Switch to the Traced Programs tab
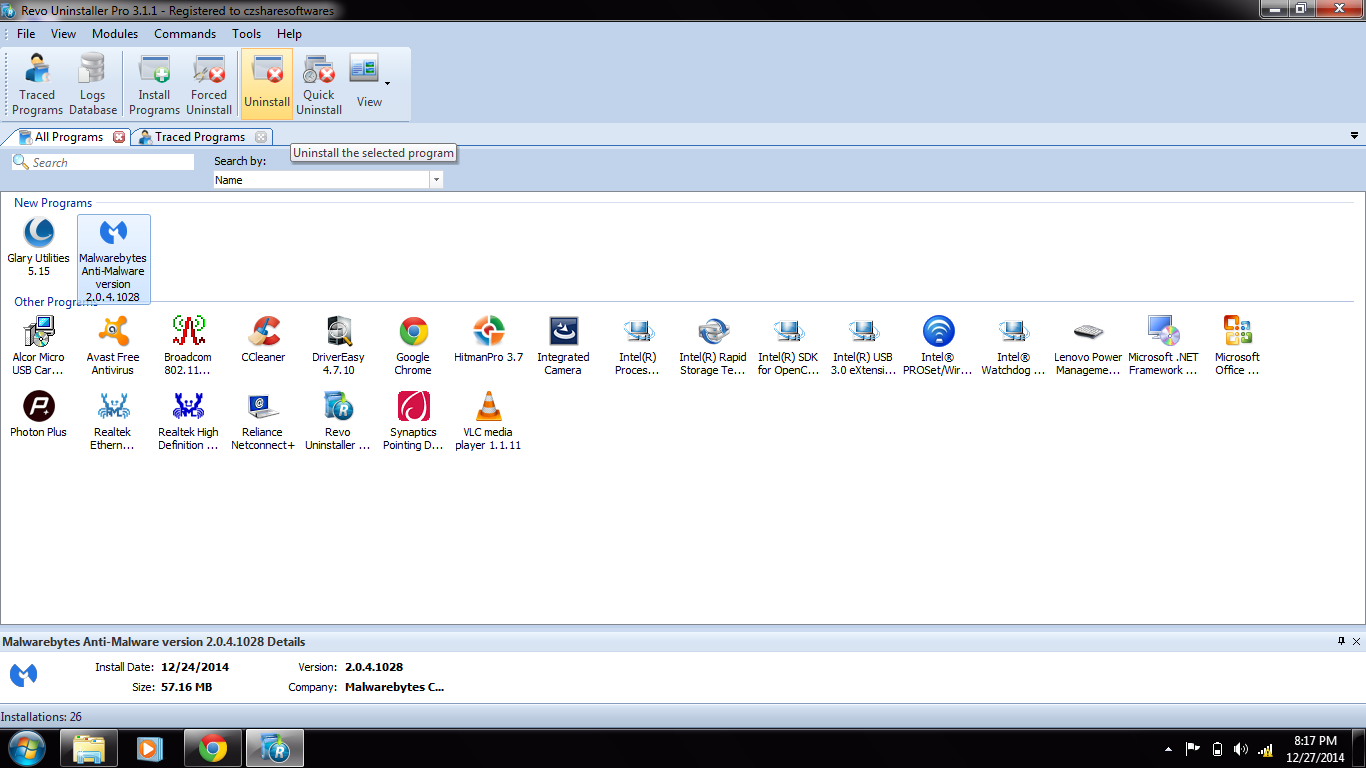The image size is (1366, 768). (x=200, y=137)
